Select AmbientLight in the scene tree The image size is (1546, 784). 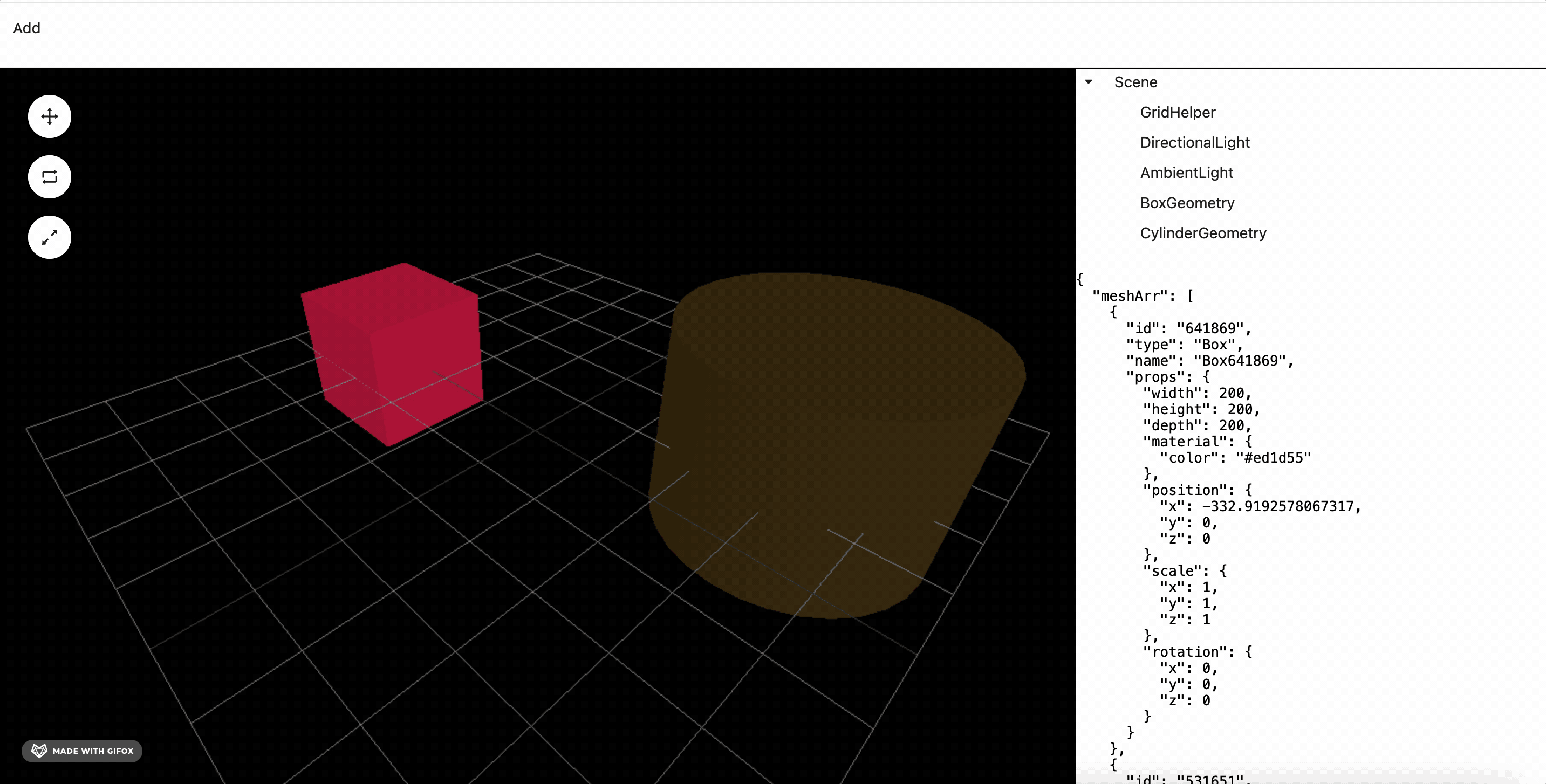(1187, 173)
